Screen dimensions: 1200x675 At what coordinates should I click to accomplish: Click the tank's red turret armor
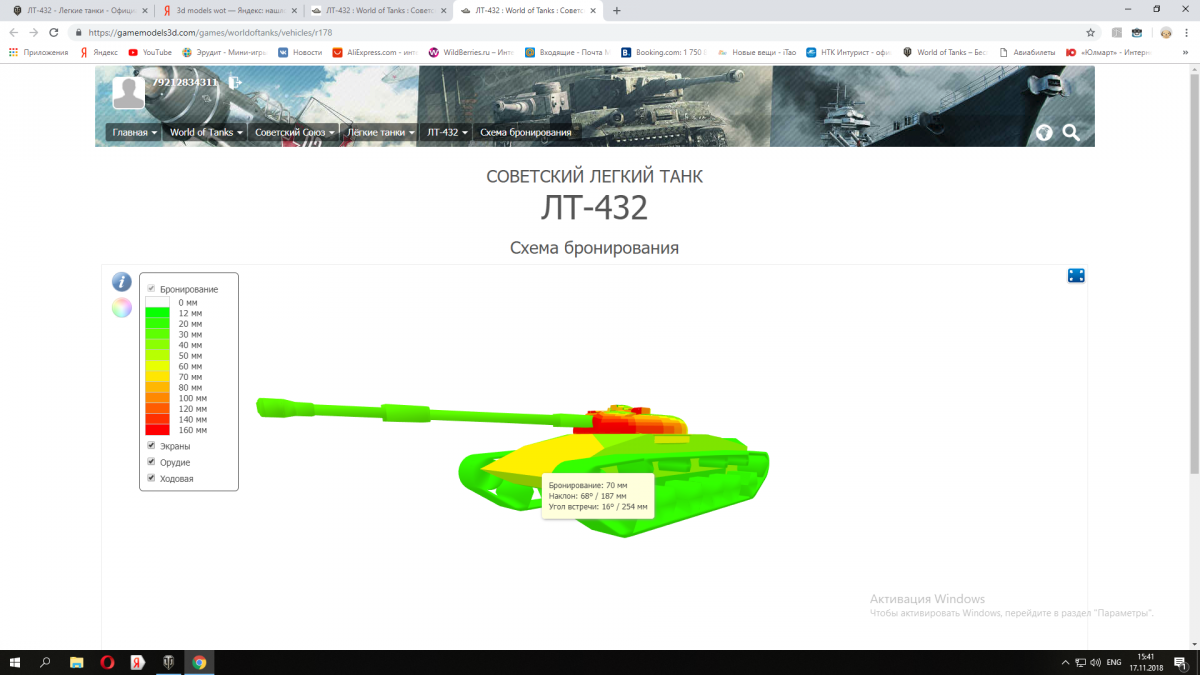click(x=633, y=421)
